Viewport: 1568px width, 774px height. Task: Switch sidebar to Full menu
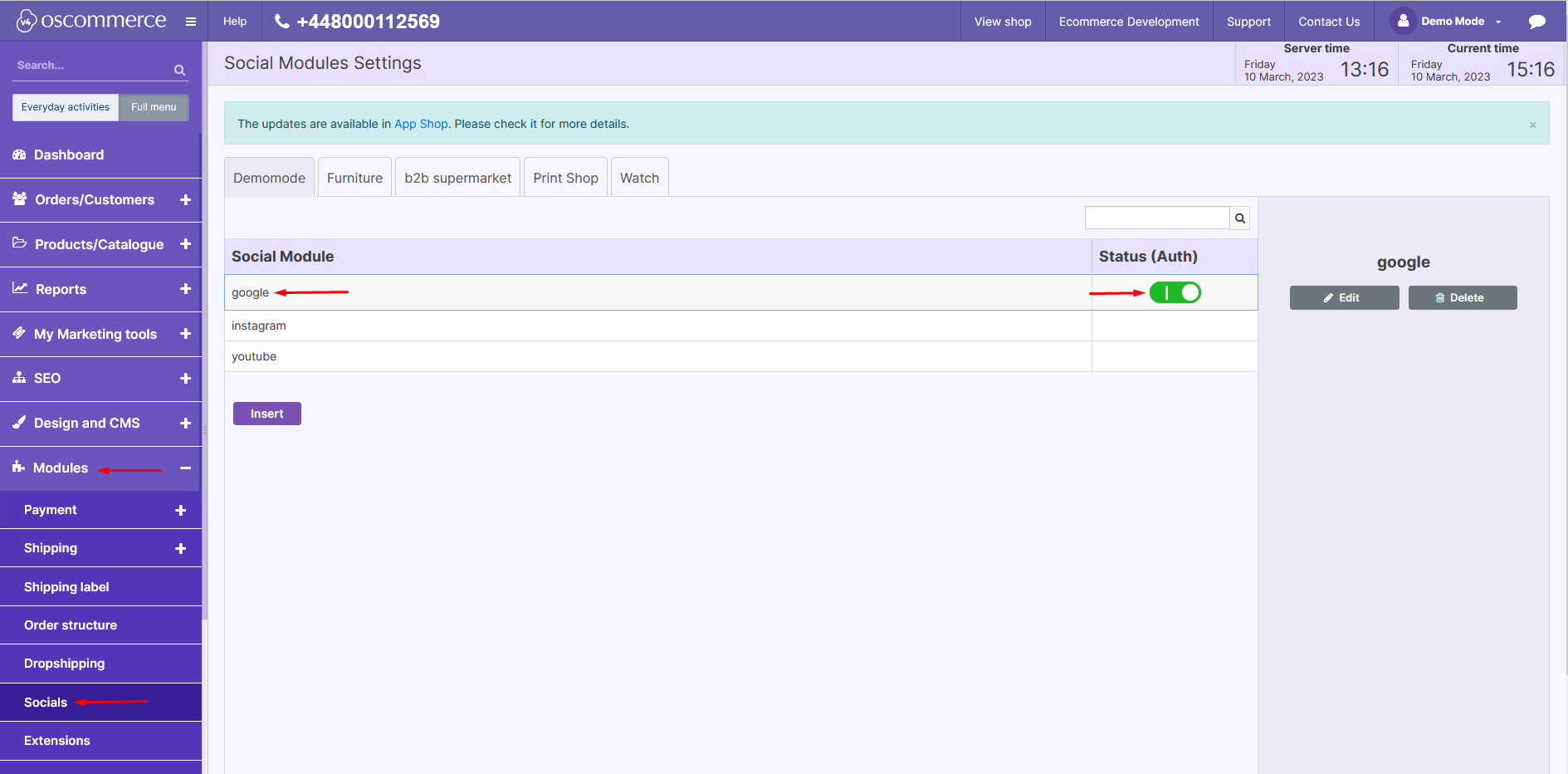[x=154, y=107]
